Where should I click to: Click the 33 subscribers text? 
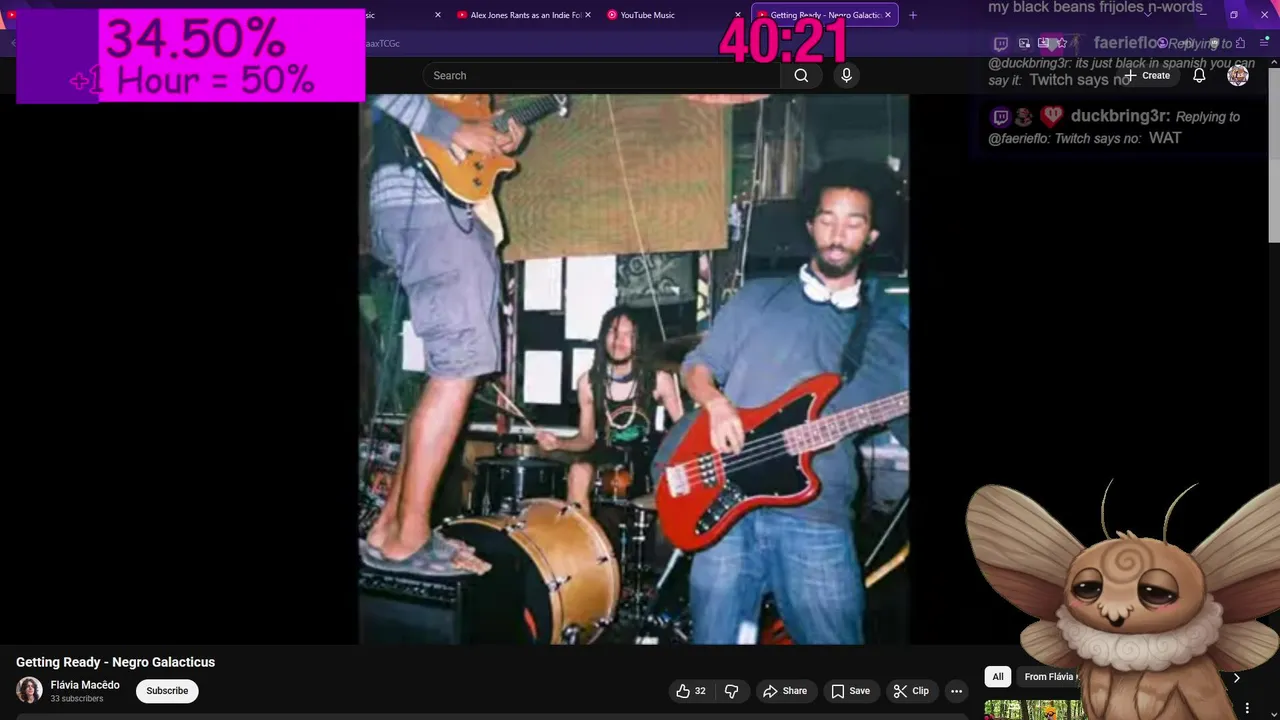tap(77, 699)
